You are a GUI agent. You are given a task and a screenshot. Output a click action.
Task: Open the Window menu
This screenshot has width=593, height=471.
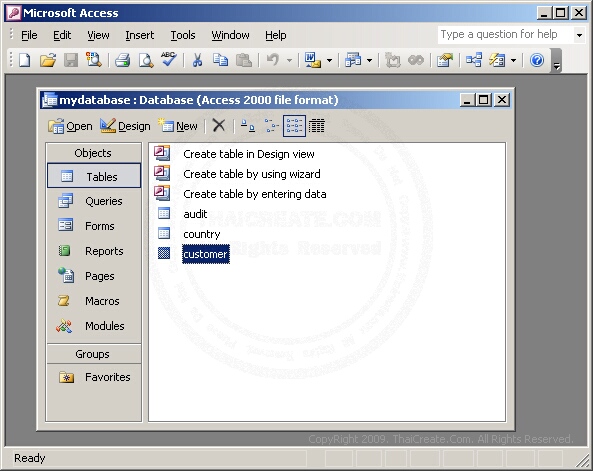pyautogui.click(x=230, y=35)
